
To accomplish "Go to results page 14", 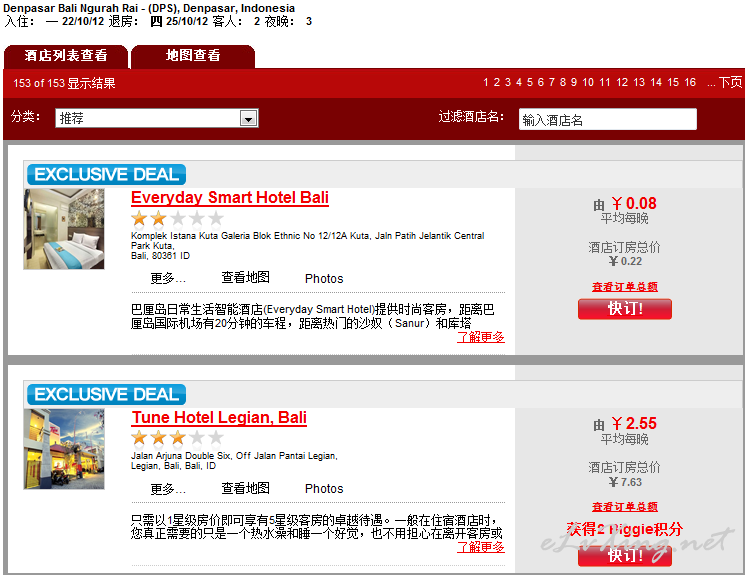I will coord(656,83).
